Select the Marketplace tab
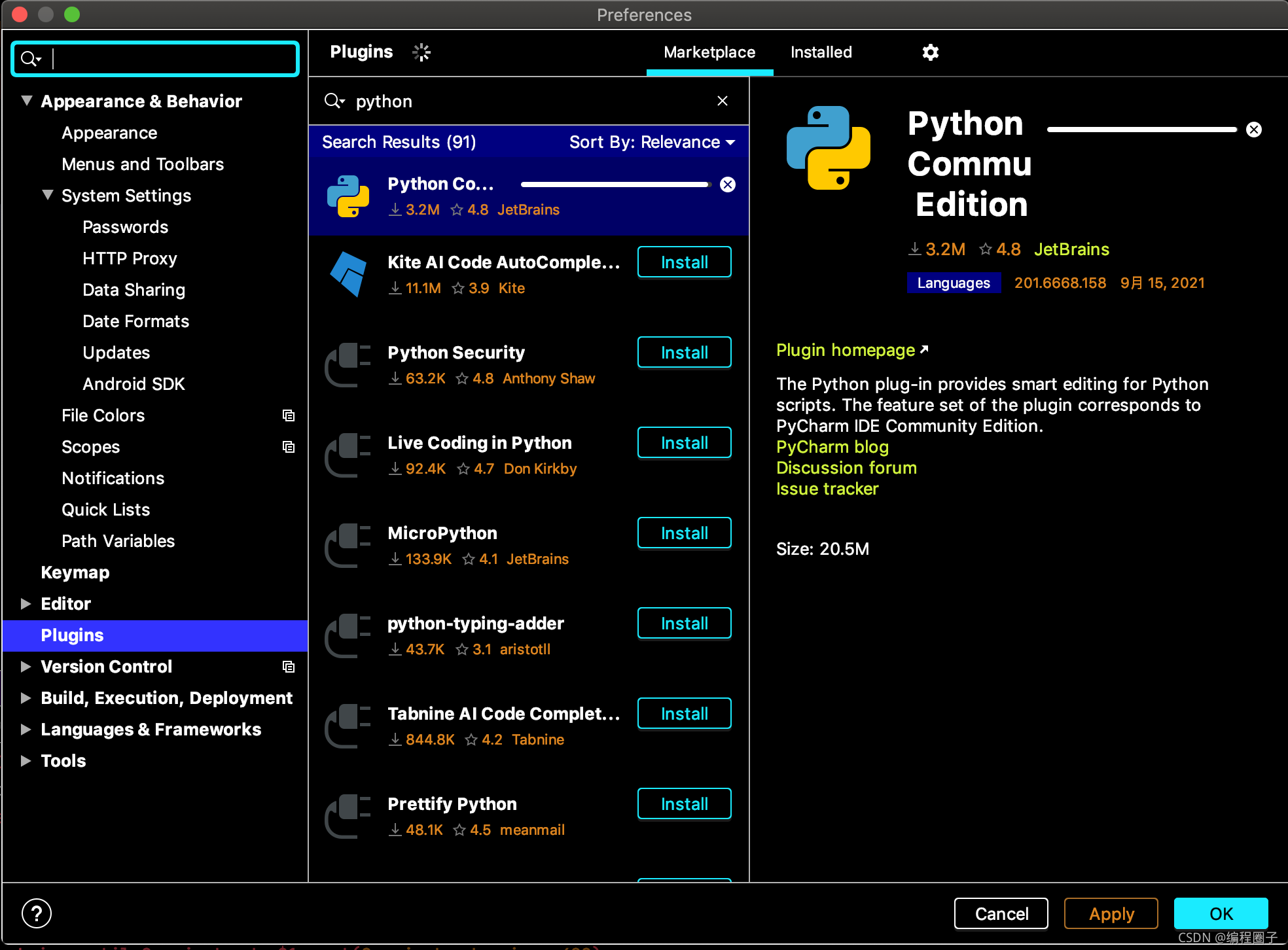Viewport: 1288px width, 950px height. coord(709,52)
